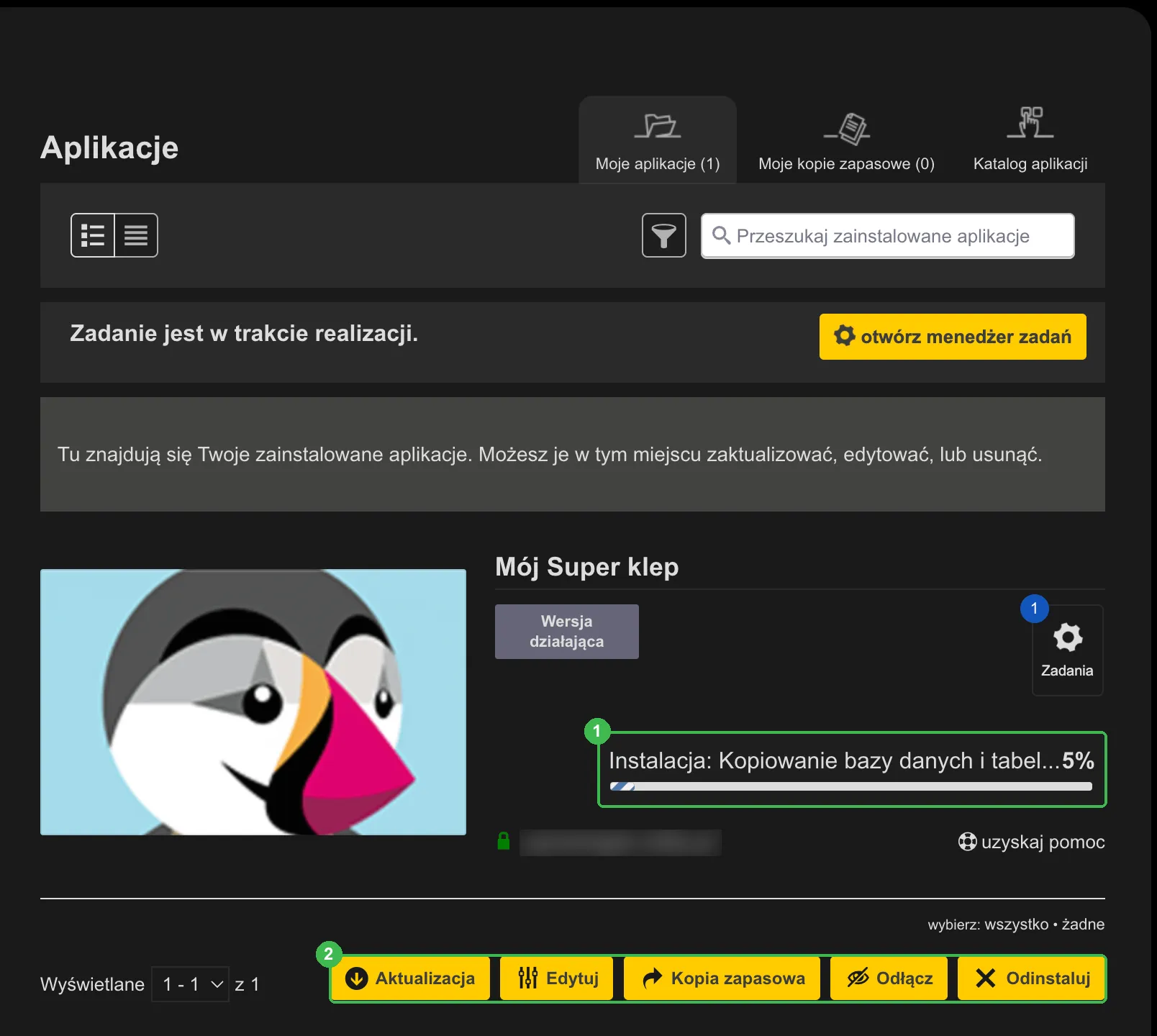
Task: Click the Aplikacje page heading
Action: coord(109,147)
